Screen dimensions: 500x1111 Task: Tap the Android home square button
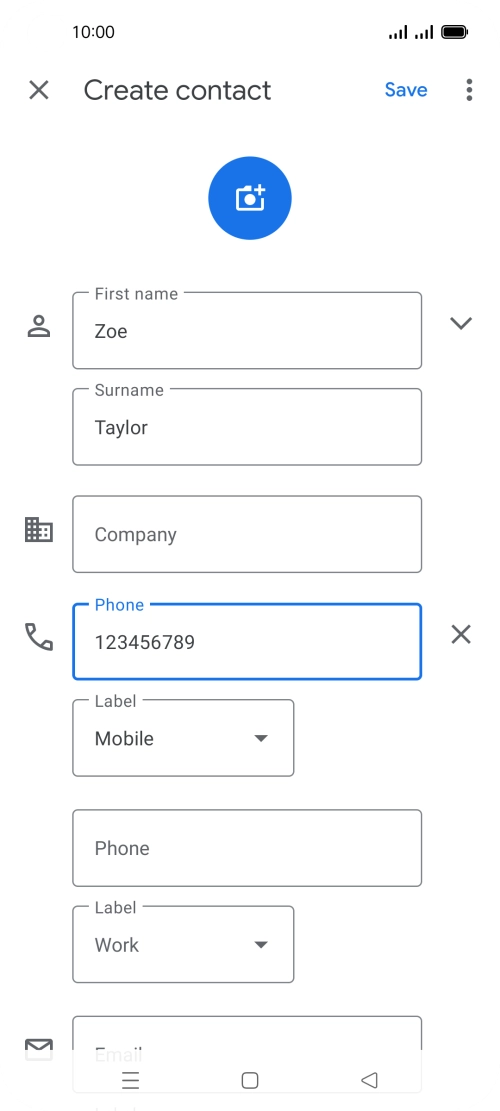click(x=249, y=1080)
